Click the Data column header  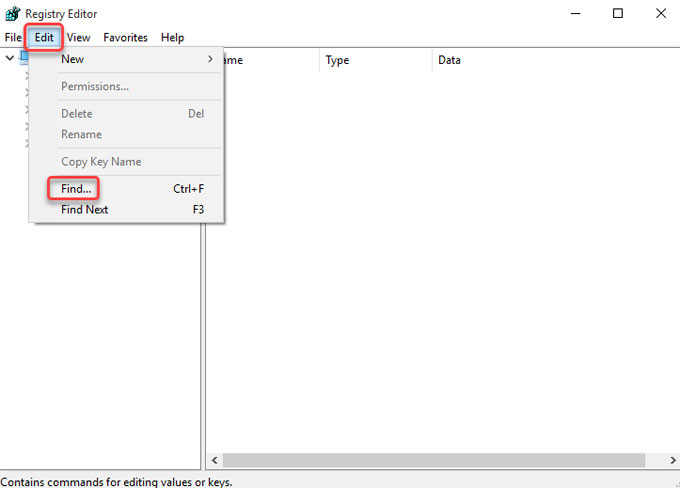556,60
